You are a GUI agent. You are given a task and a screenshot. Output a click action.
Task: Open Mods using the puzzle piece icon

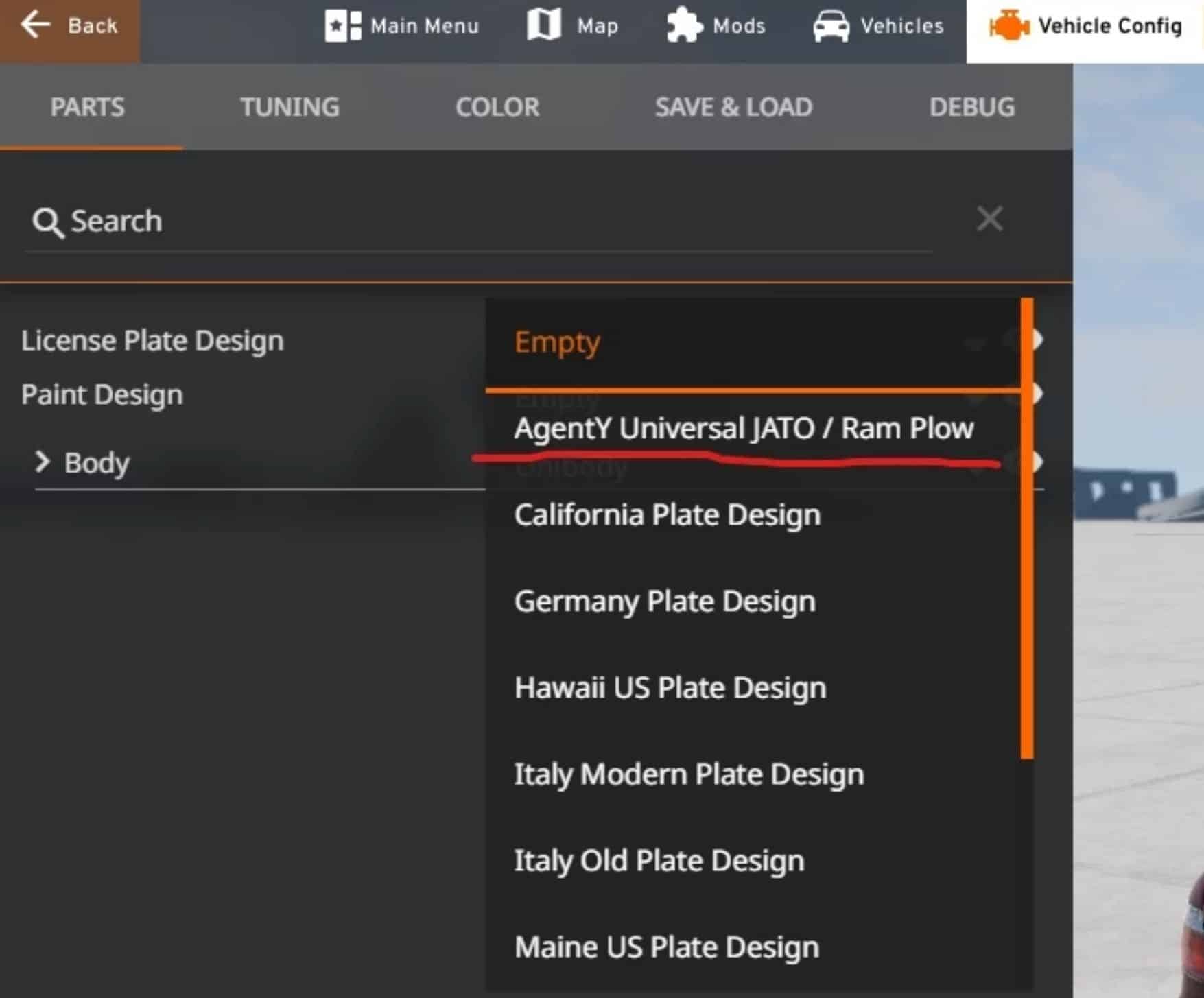684,26
